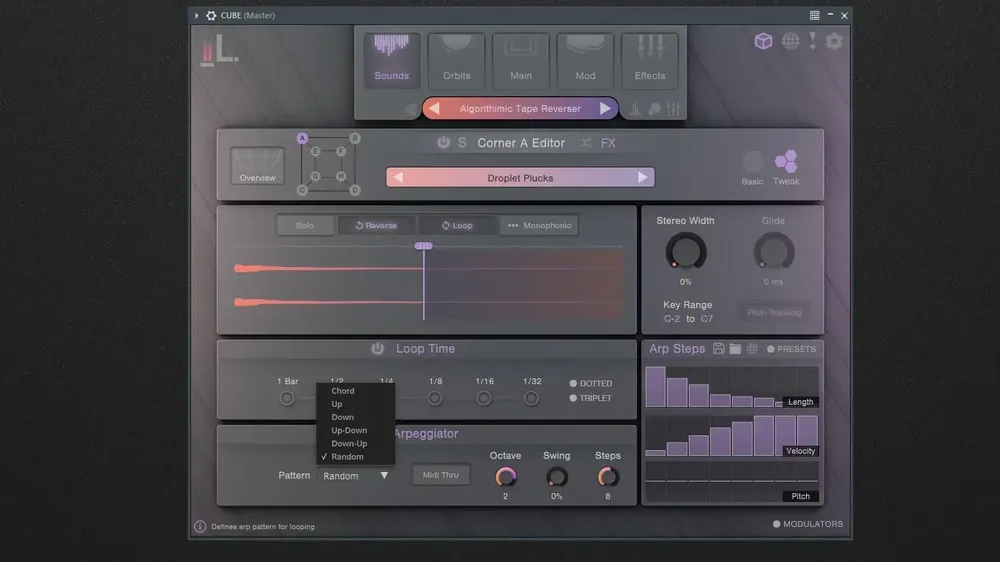Expand the Pattern Random dropdown arrow
Screen dimensions: 1000x562
click(384, 475)
